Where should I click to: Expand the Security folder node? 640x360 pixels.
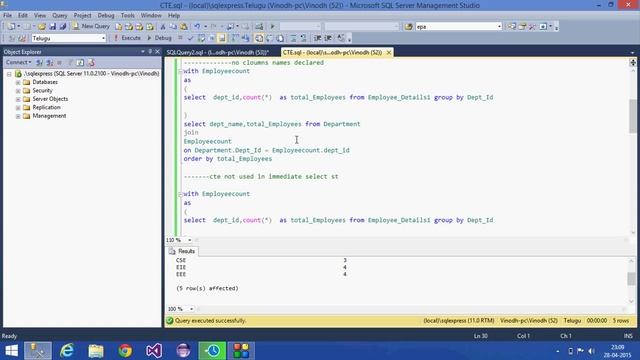click(18, 91)
